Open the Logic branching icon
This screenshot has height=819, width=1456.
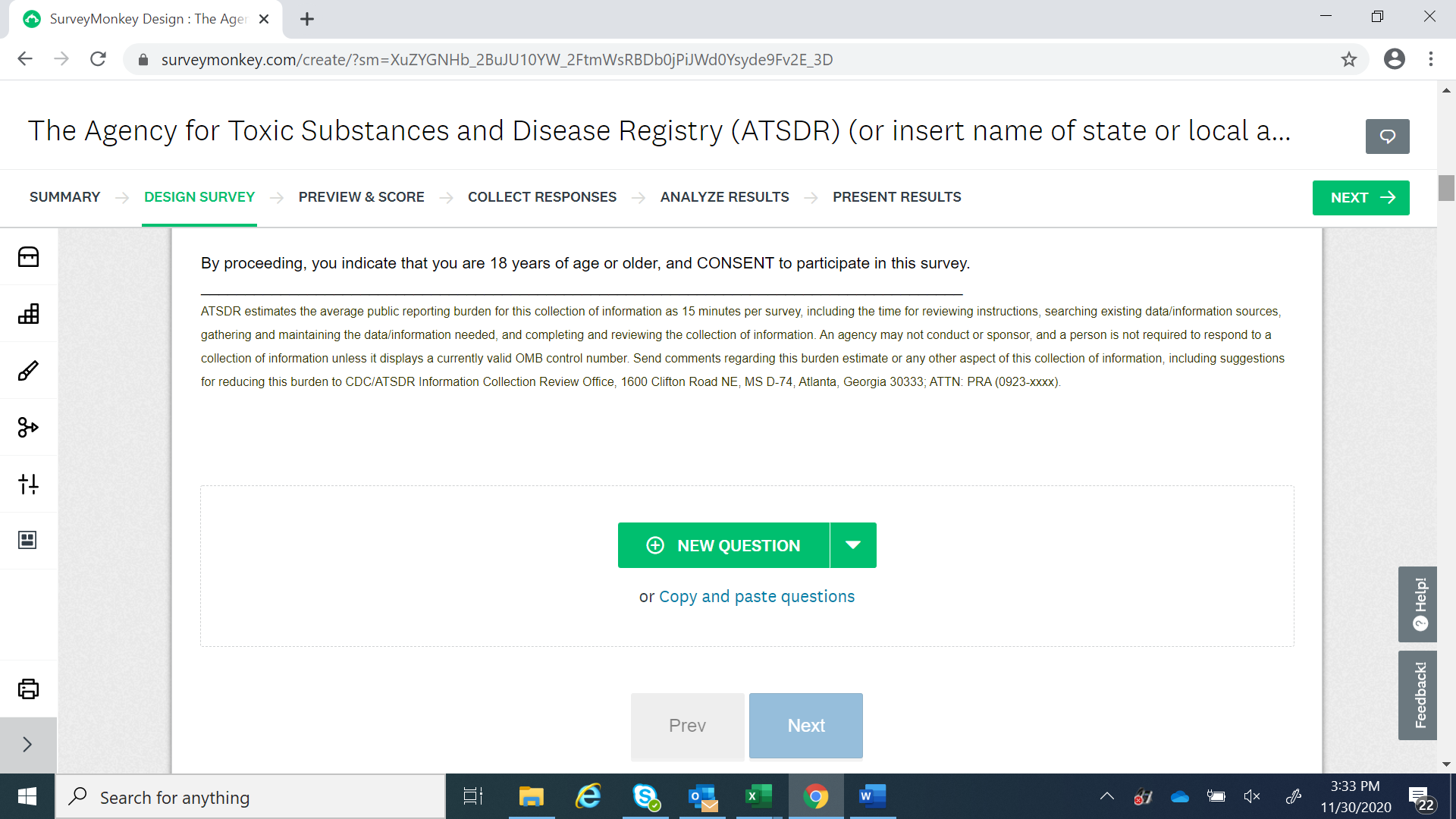point(28,428)
